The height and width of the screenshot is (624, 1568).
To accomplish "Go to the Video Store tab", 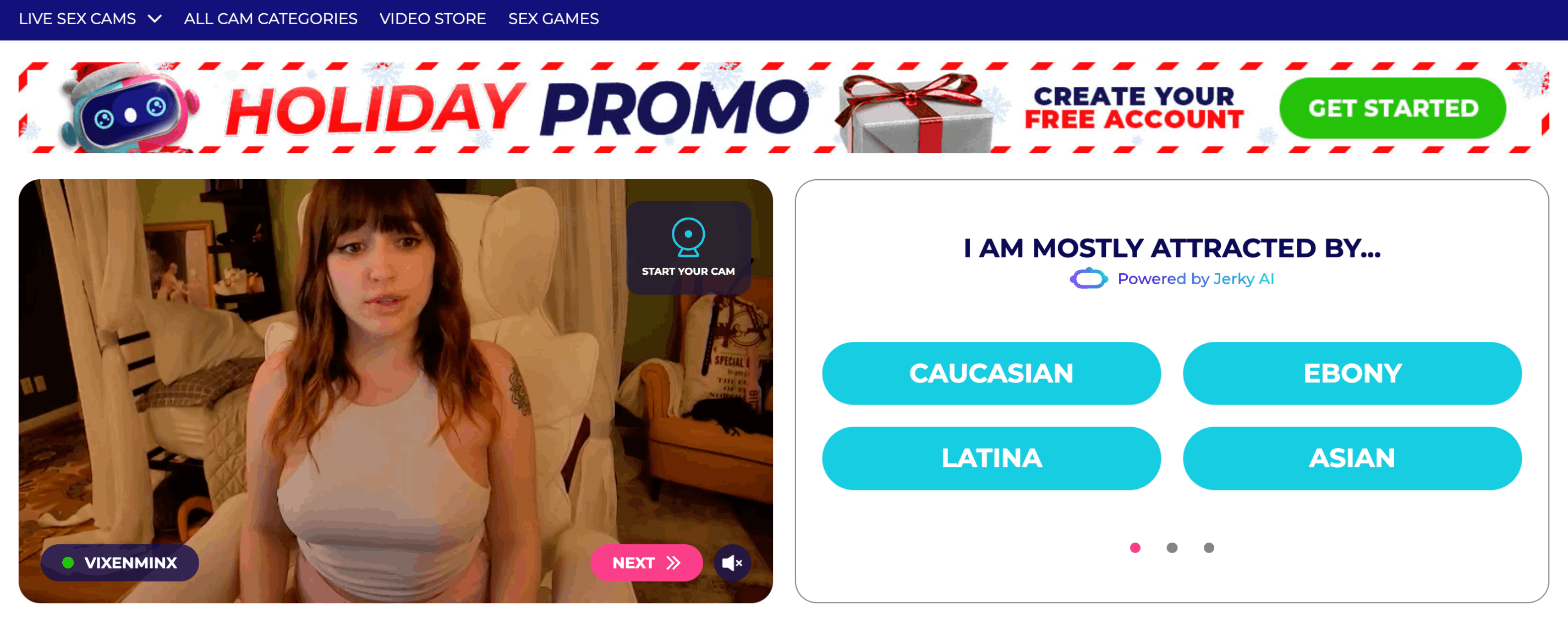I will [x=432, y=19].
